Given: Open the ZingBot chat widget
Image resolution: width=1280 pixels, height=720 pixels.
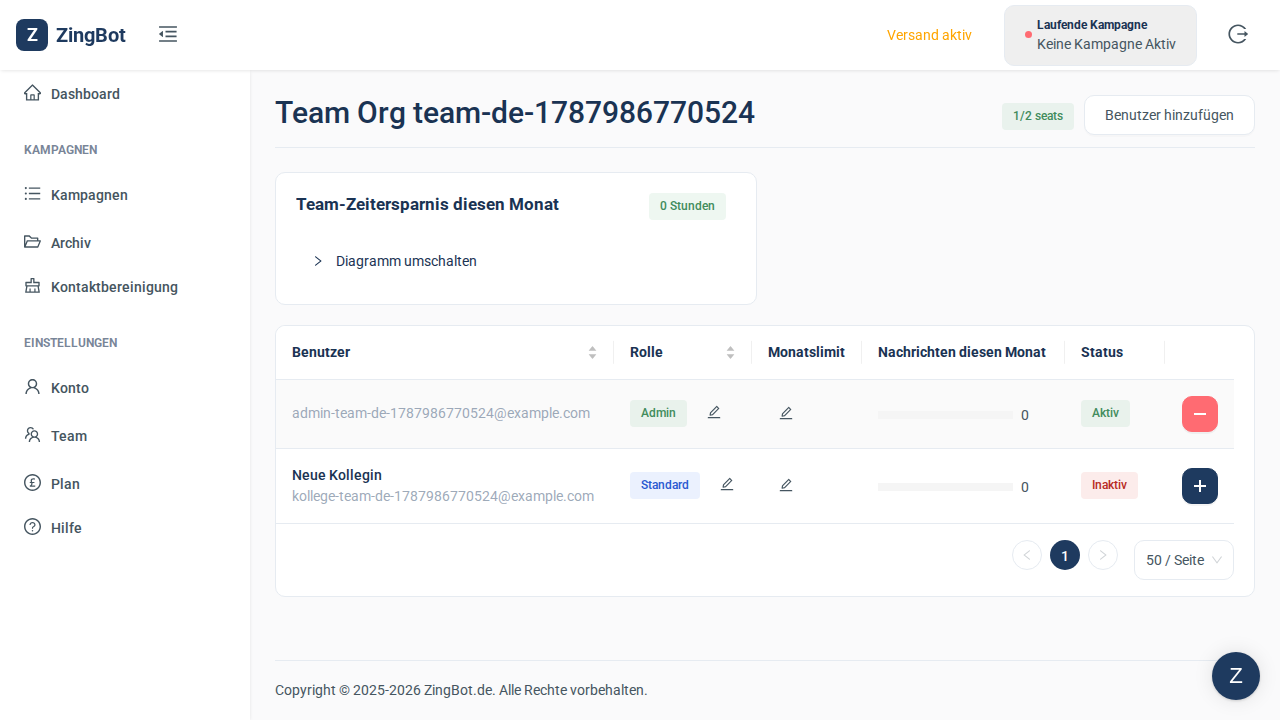Looking at the screenshot, I should tap(1236, 676).
